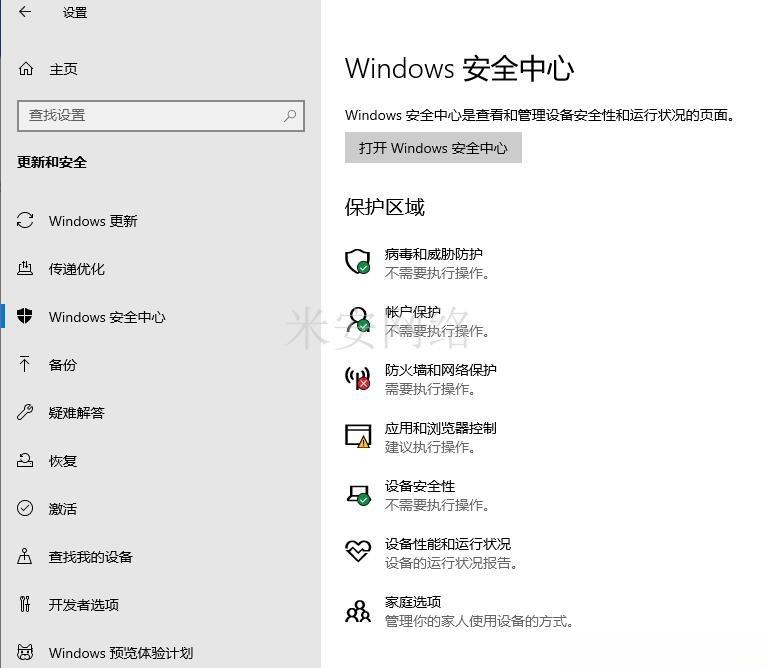This screenshot has height=668, width=765.
Task: Click the heart icon for 设备性能和运行状况
Action: tap(358, 551)
